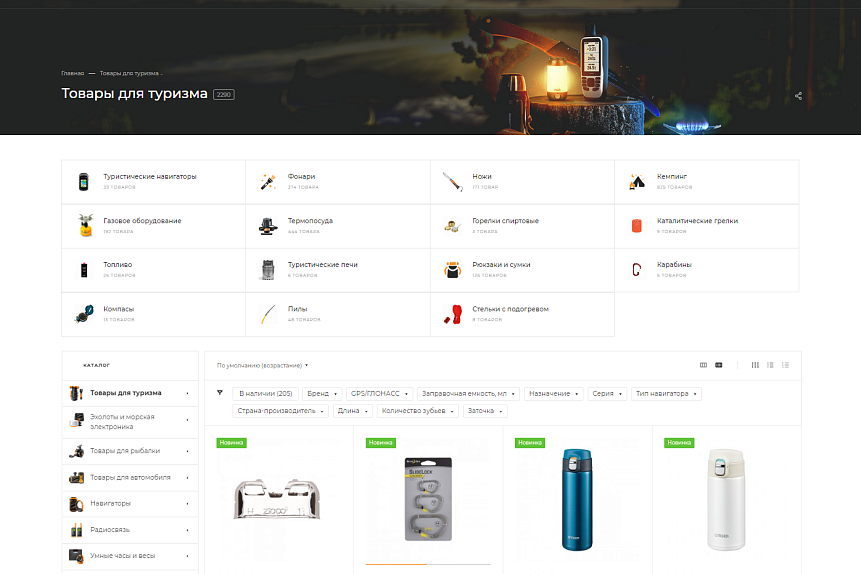Expand the sort order По умолчанию dropdown
The width and height of the screenshot is (861, 574).
[x=262, y=365]
